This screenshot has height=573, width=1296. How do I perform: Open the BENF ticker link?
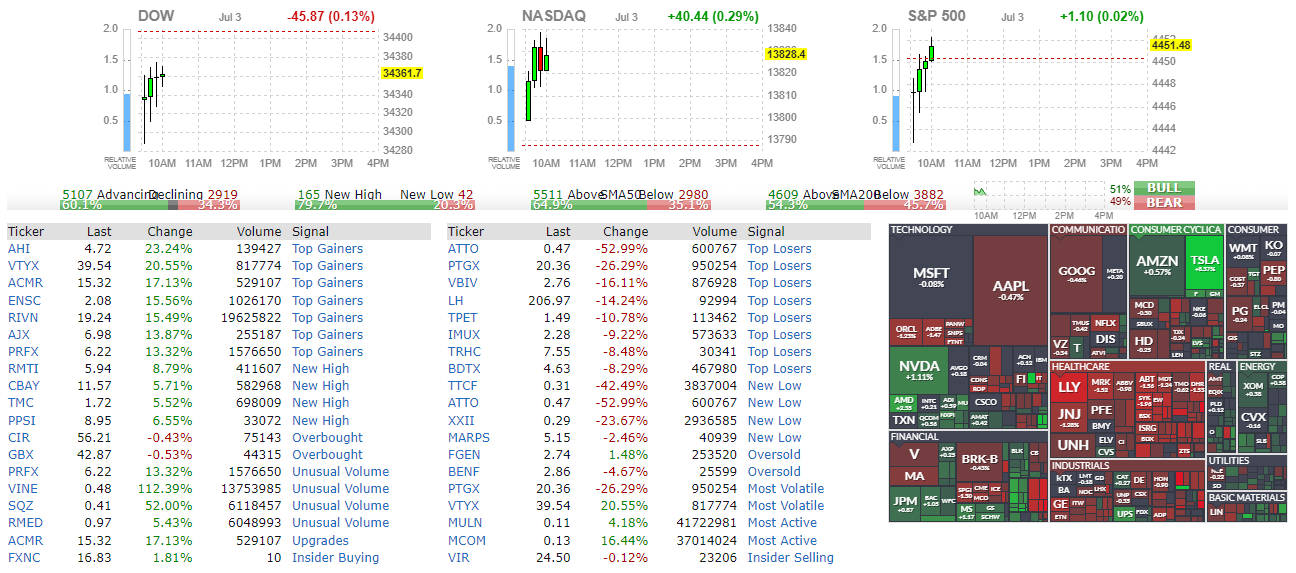coord(463,471)
